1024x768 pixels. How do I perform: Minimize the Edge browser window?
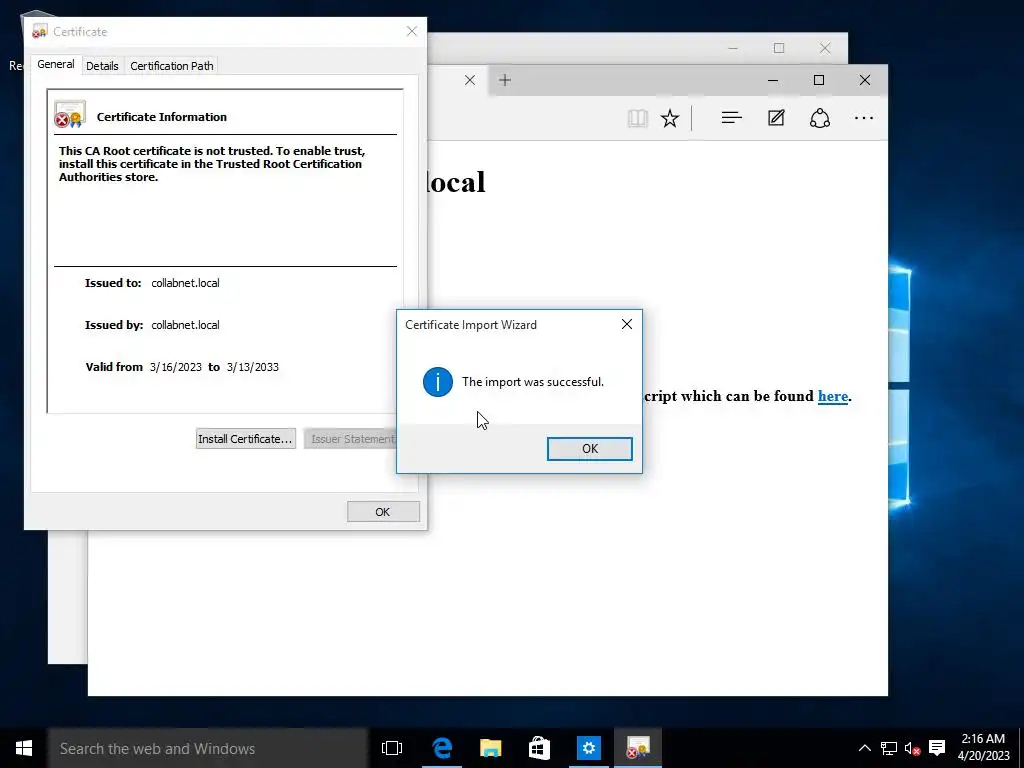coord(773,80)
